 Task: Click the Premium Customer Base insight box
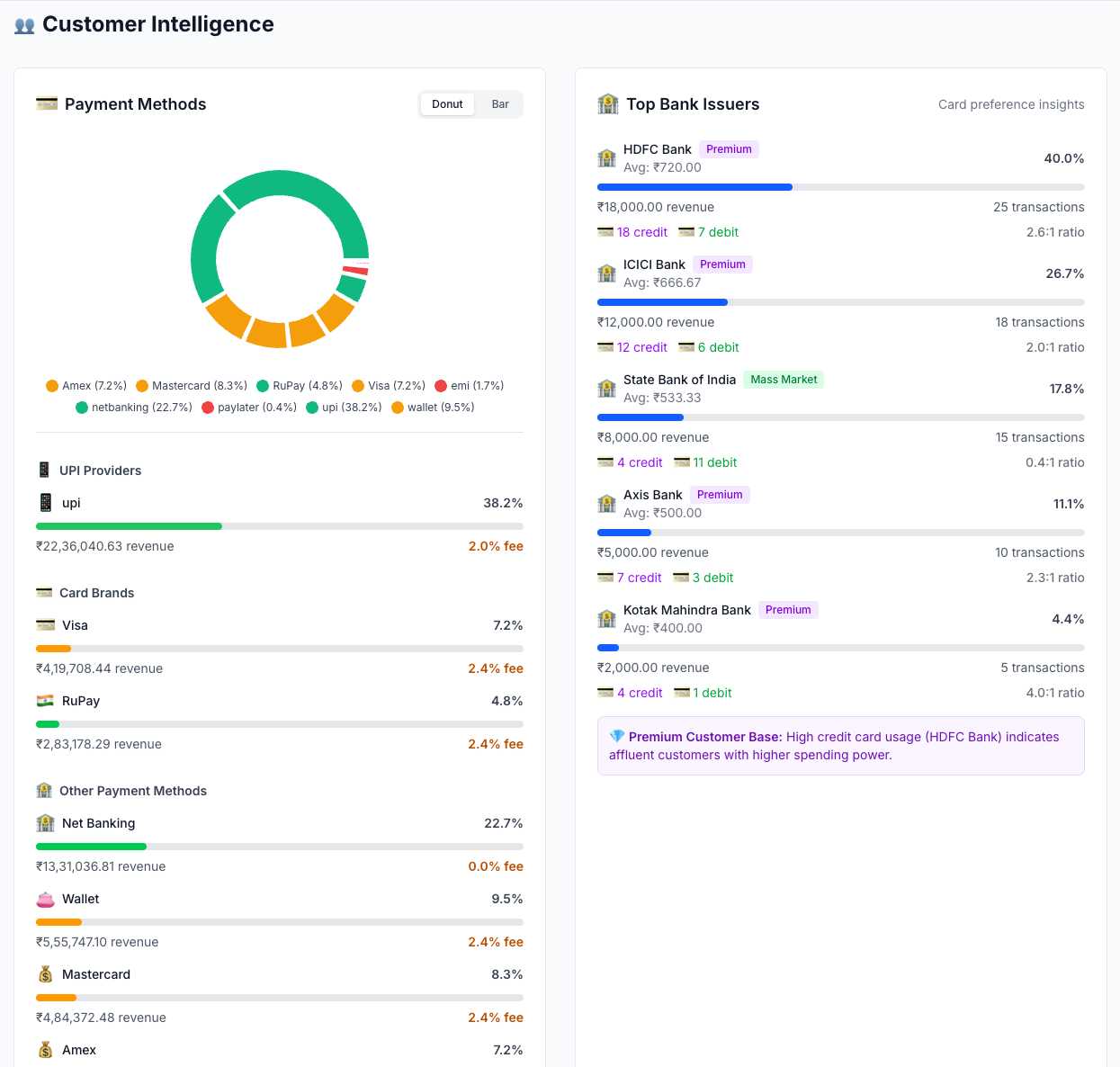tap(841, 746)
